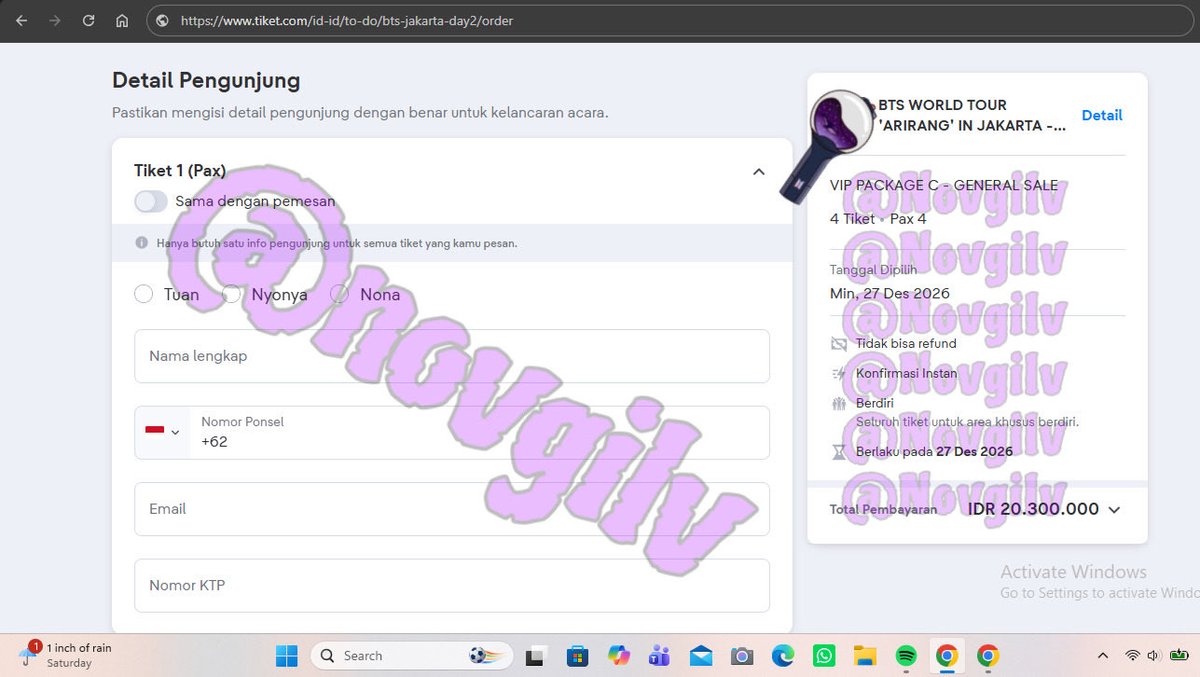Click the browser forward arrow
The width and height of the screenshot is (1200, 677).
tap(55, 20)
